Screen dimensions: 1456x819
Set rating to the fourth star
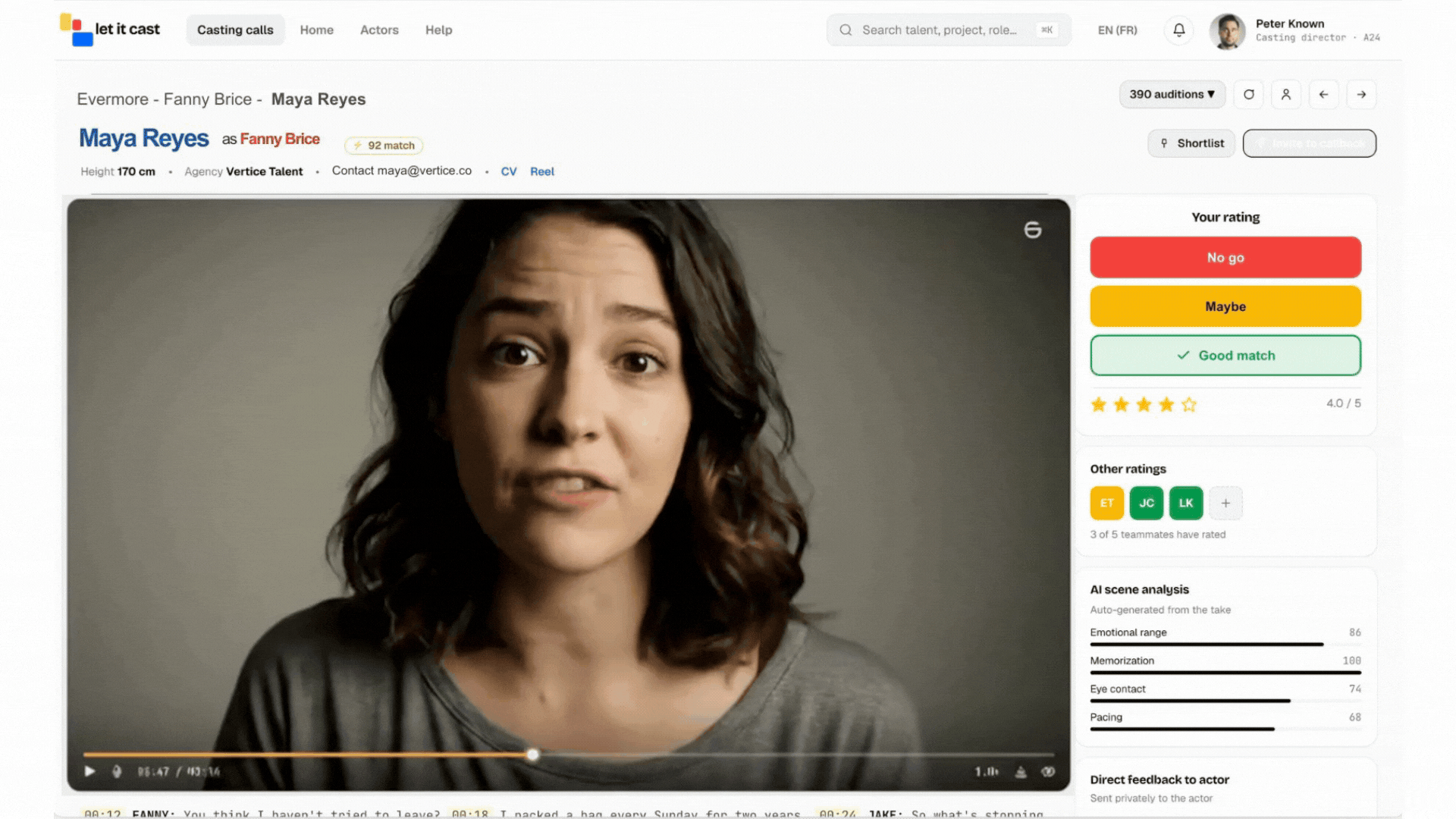click(x=1166, y=405)
